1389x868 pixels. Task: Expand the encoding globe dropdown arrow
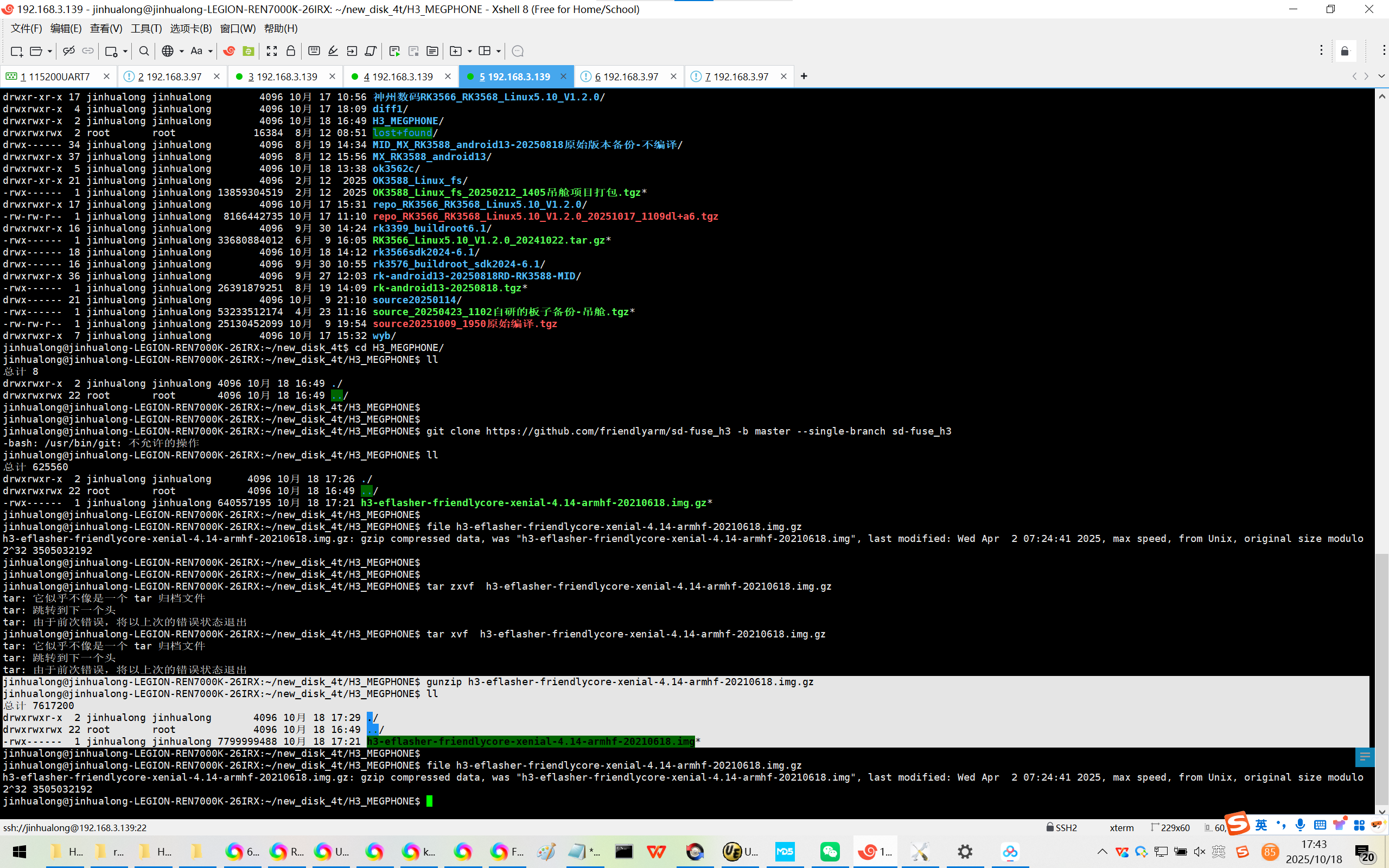click(181, 51)
